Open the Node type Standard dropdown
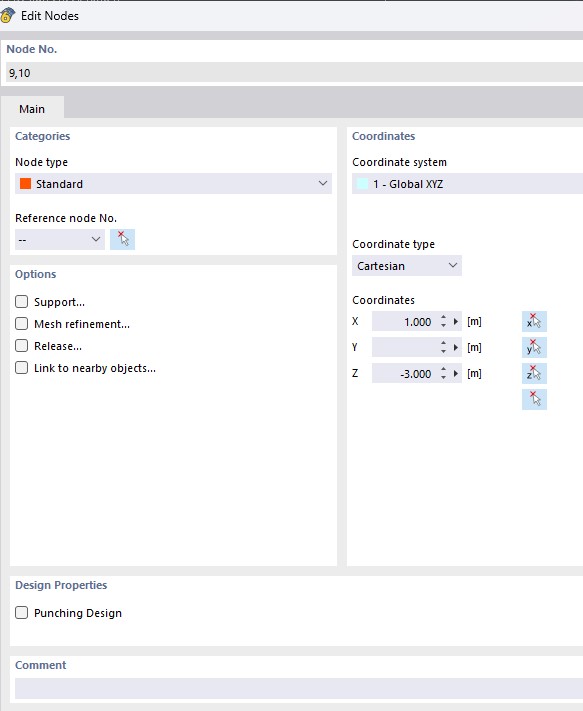 click(x=173, y=184)
